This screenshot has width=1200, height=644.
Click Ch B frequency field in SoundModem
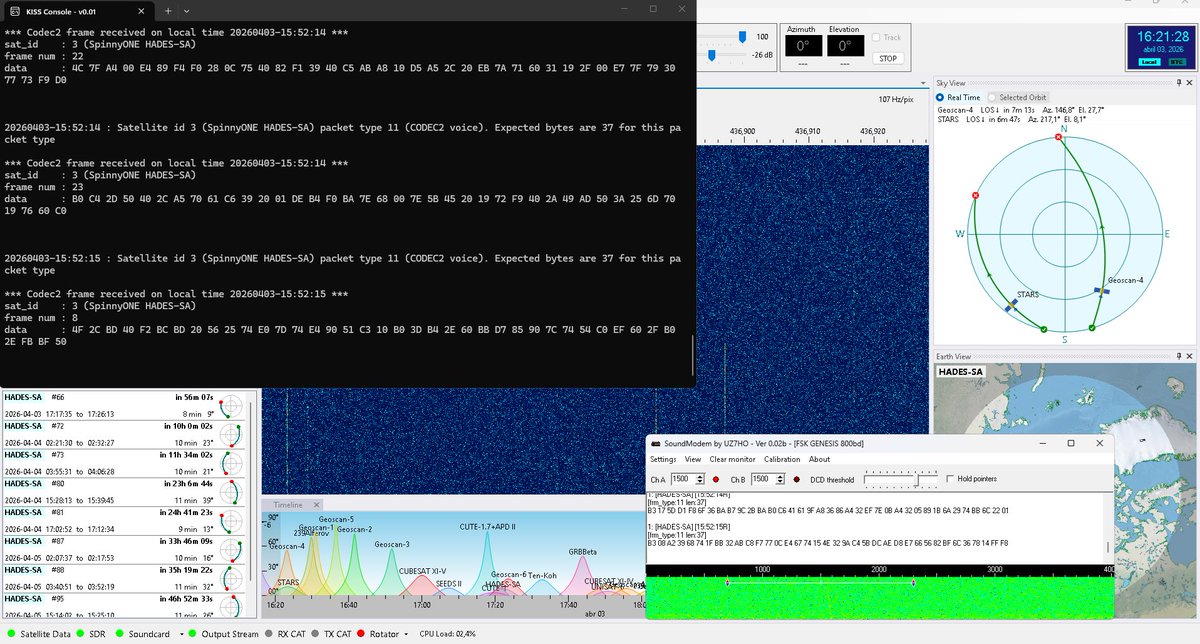coord(763,479)
